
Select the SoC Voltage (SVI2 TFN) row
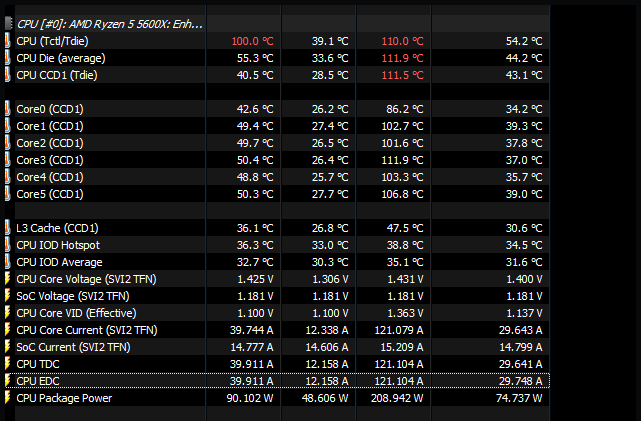pos(277,296)
